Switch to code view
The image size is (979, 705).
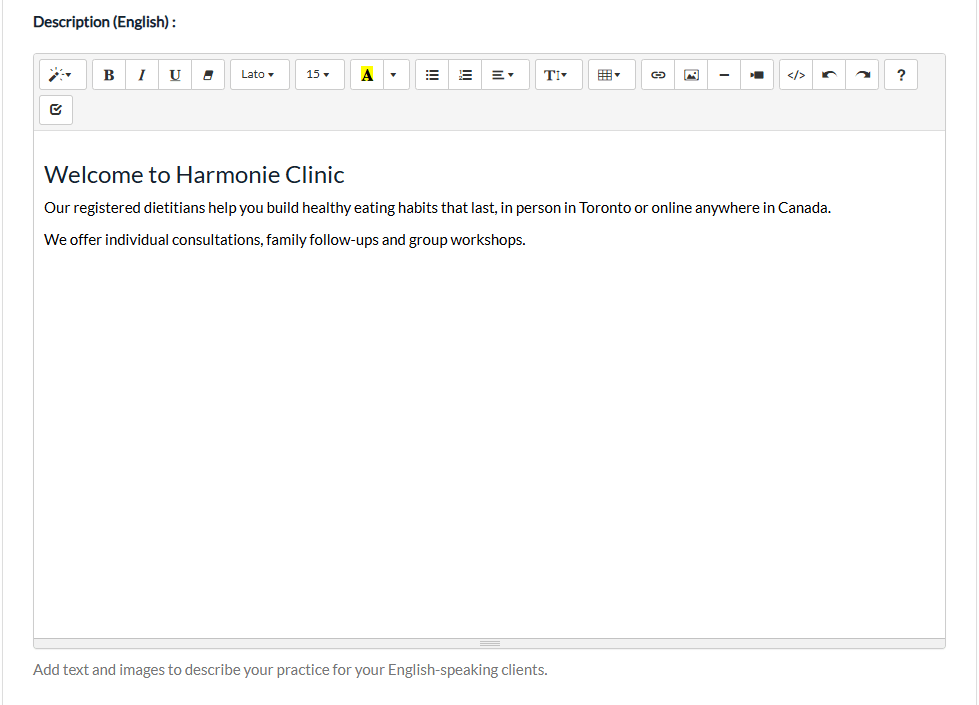[796, 75]
